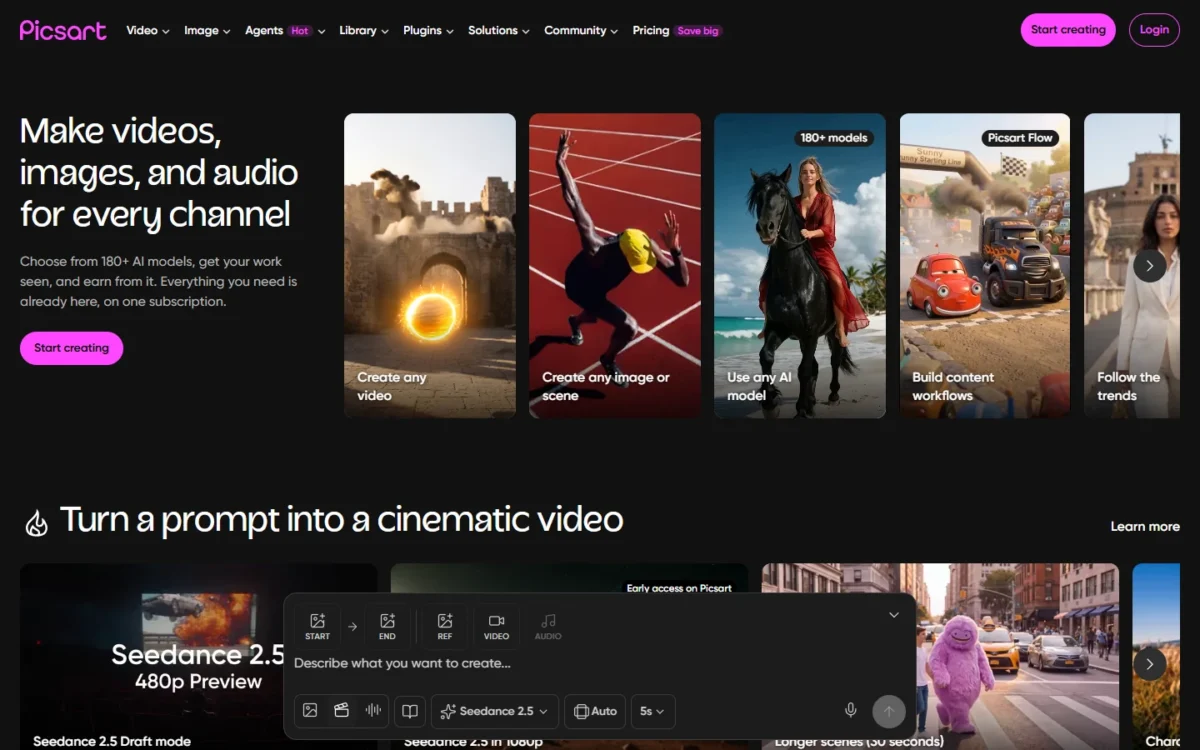Expand the Image menu
This screenshot has width=1200, height=750.
pyautogui.click(x=208, y=31)
